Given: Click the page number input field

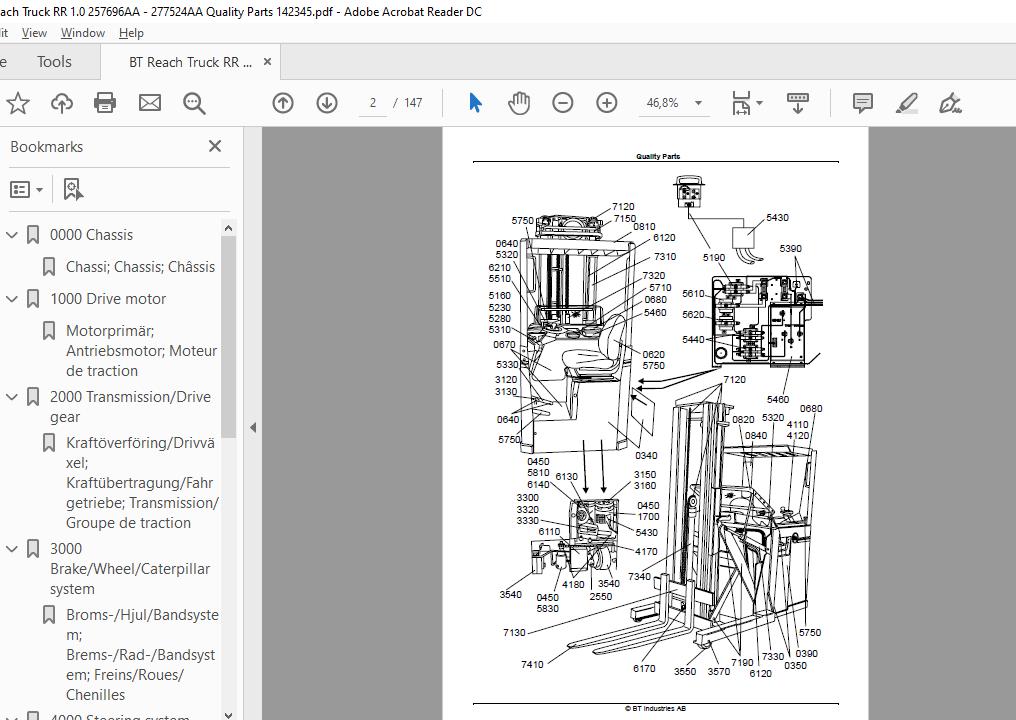Looking at the screenshot, I should click(x=372, y=103).
